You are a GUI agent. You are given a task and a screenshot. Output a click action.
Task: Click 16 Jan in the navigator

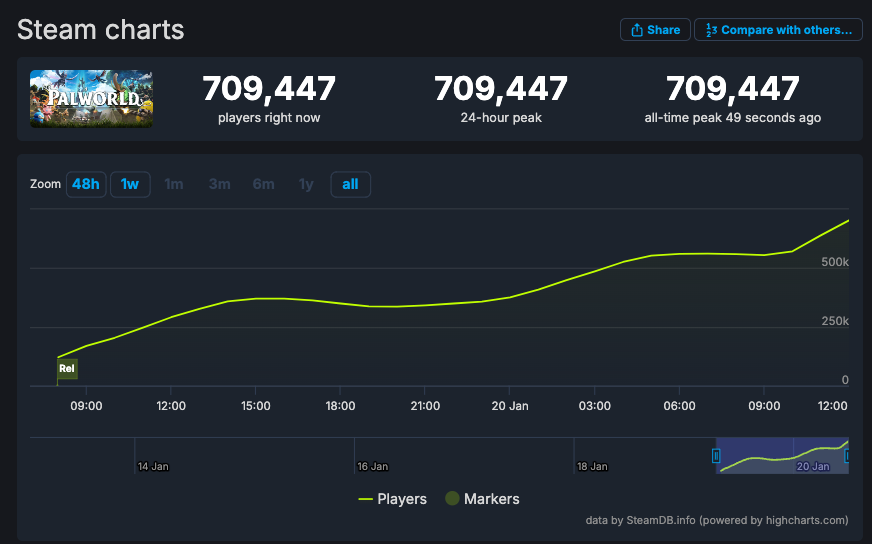click(373, 467)
